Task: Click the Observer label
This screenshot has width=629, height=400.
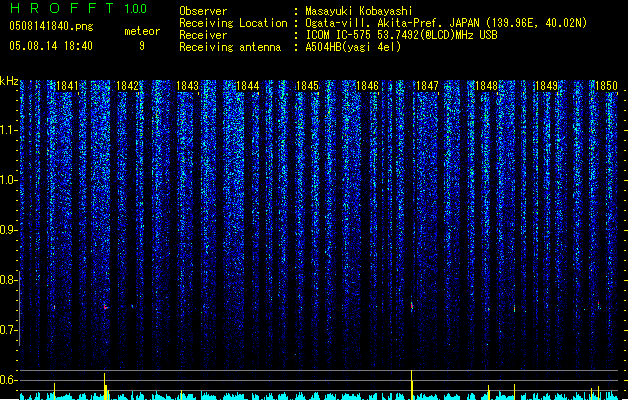Action: [x=203, y=11]
